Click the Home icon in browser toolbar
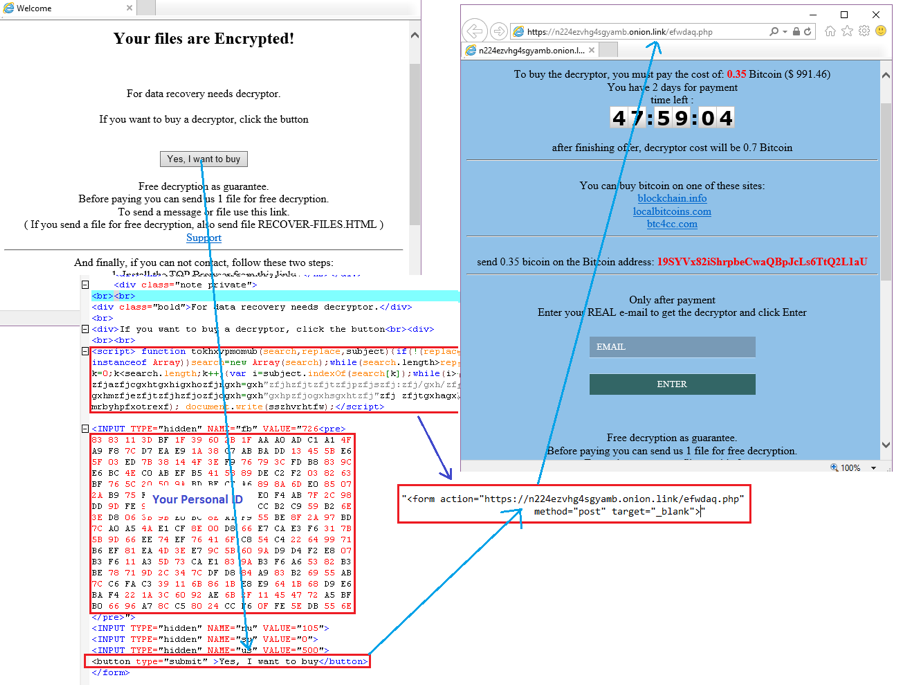 [x=830, y=31]
